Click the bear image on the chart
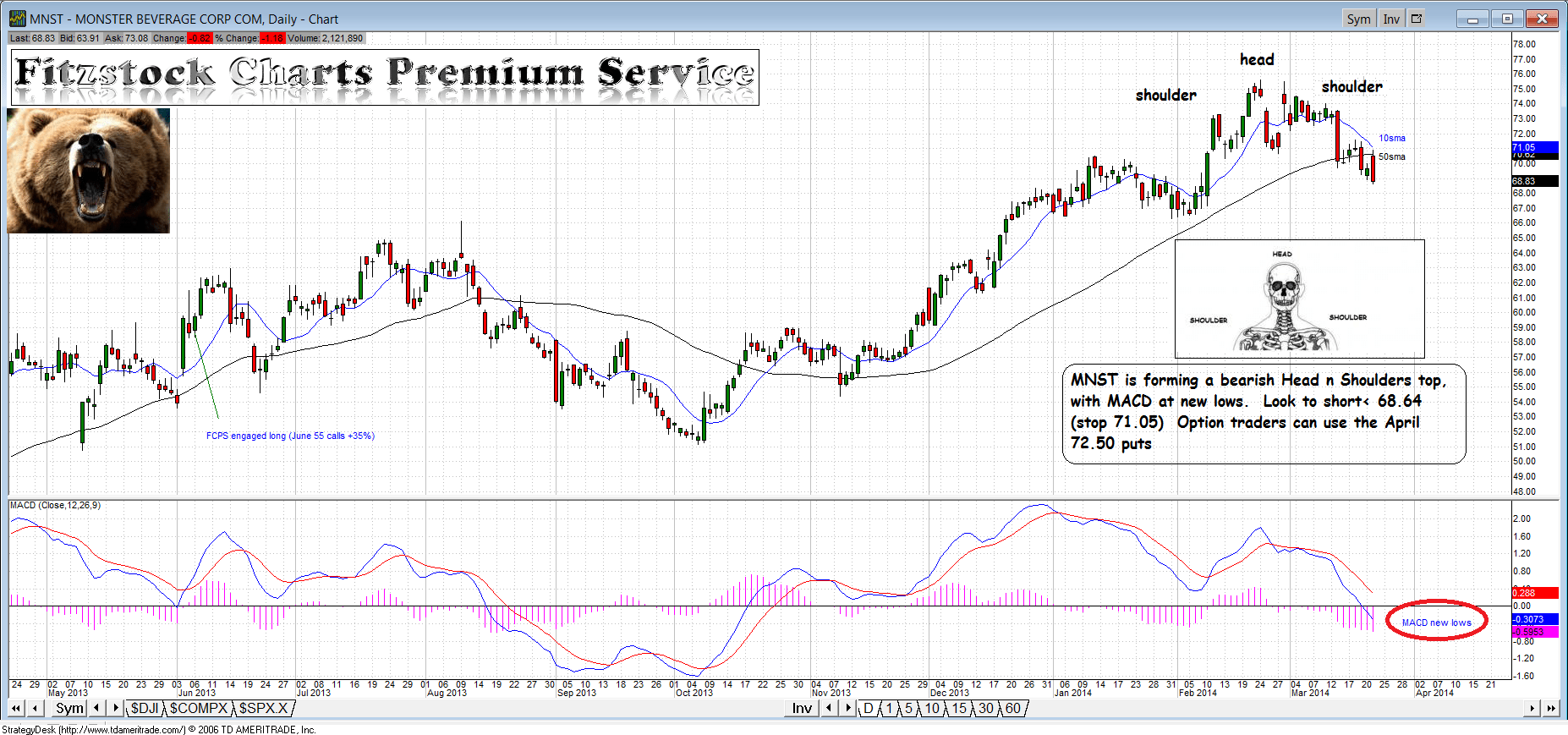This screenshot has height=735, width=1568. click(x=89, y=171)
